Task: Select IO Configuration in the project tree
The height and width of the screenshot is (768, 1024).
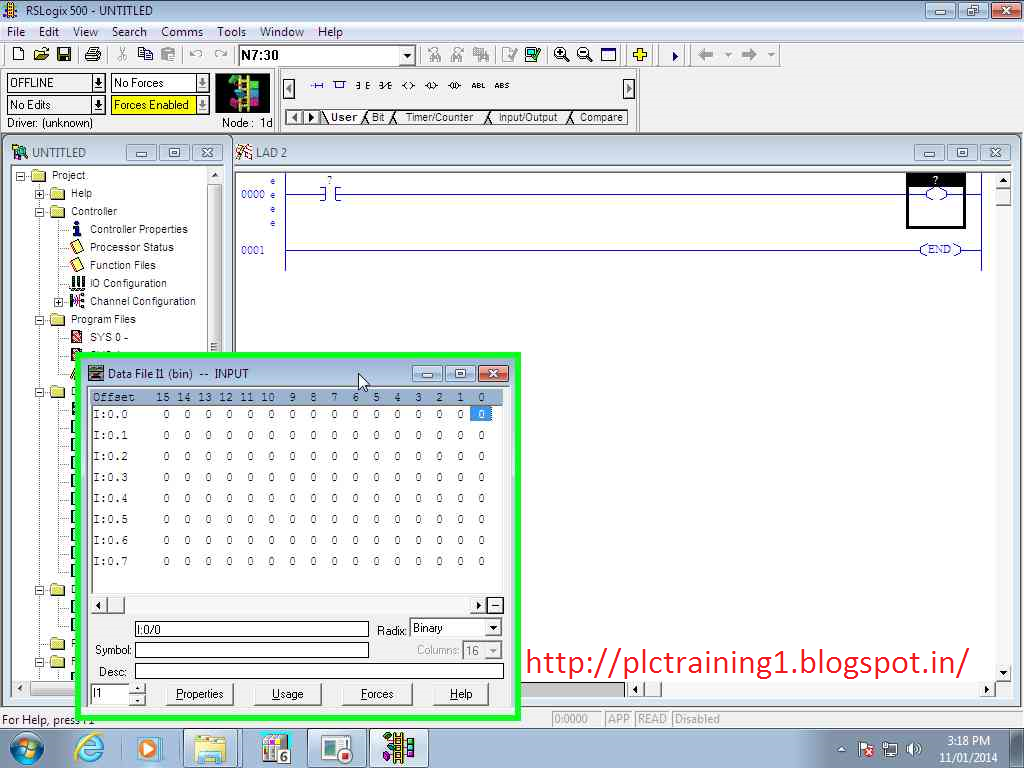Action: tap(130, 283)
